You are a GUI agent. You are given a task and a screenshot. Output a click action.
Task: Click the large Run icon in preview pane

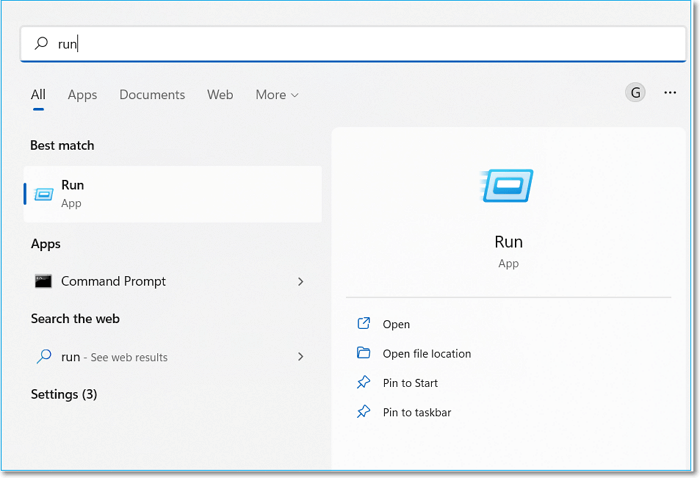click(508, 187)
